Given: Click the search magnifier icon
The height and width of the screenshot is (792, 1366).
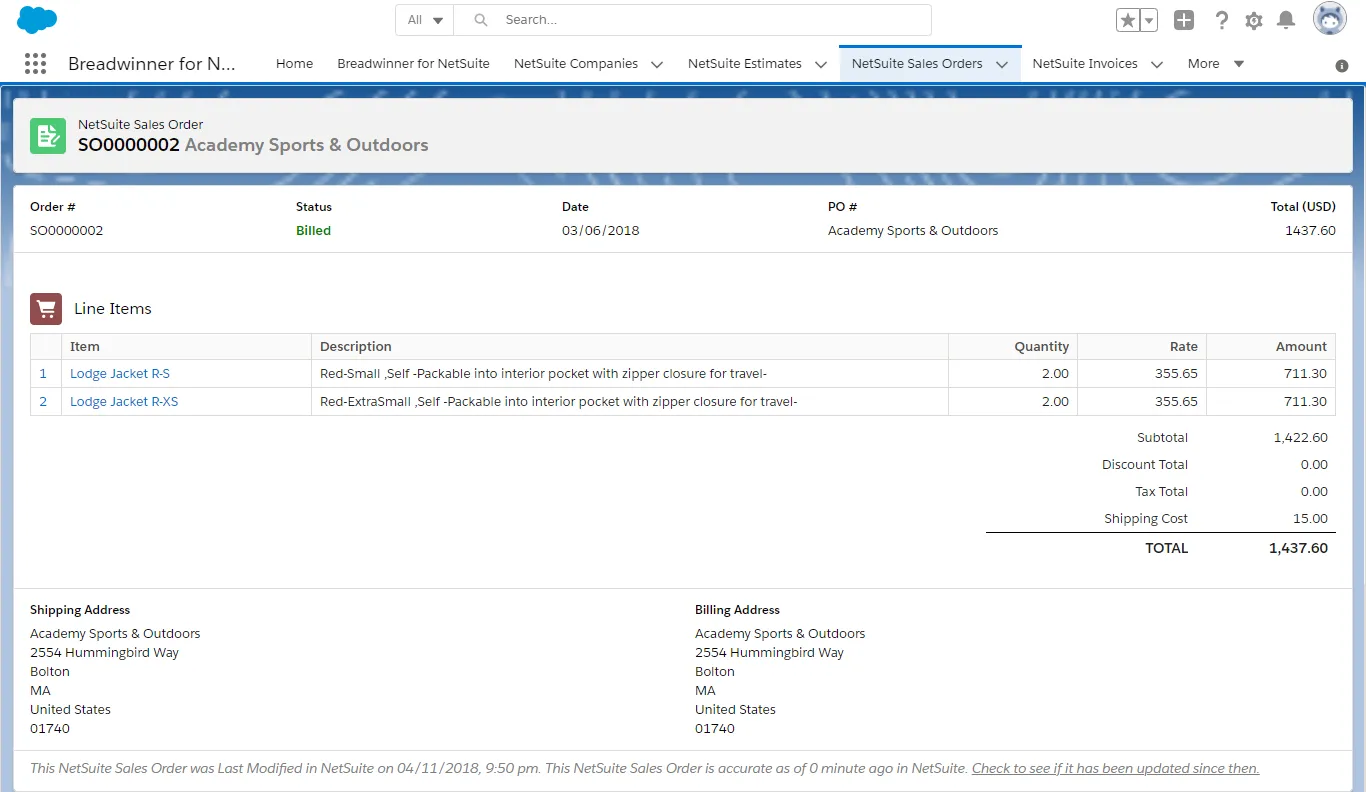Looking at the screenshot, I should [481, 20].
